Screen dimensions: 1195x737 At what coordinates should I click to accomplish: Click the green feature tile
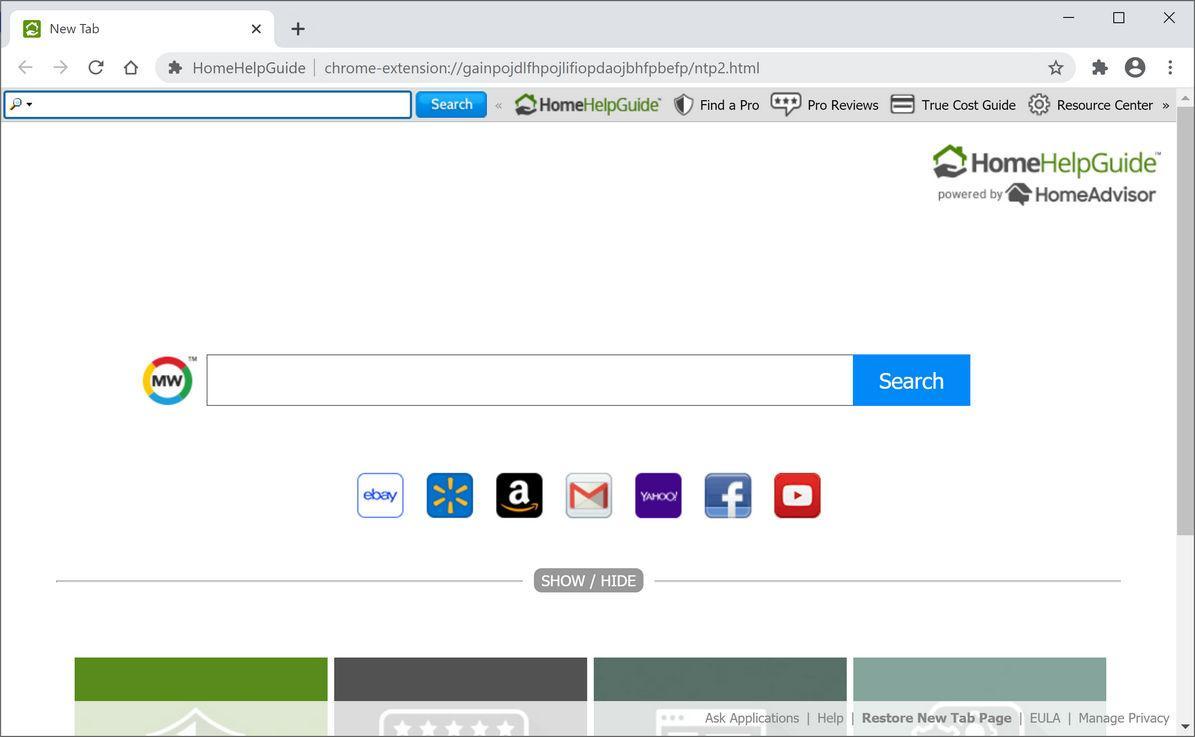[201, 695]
